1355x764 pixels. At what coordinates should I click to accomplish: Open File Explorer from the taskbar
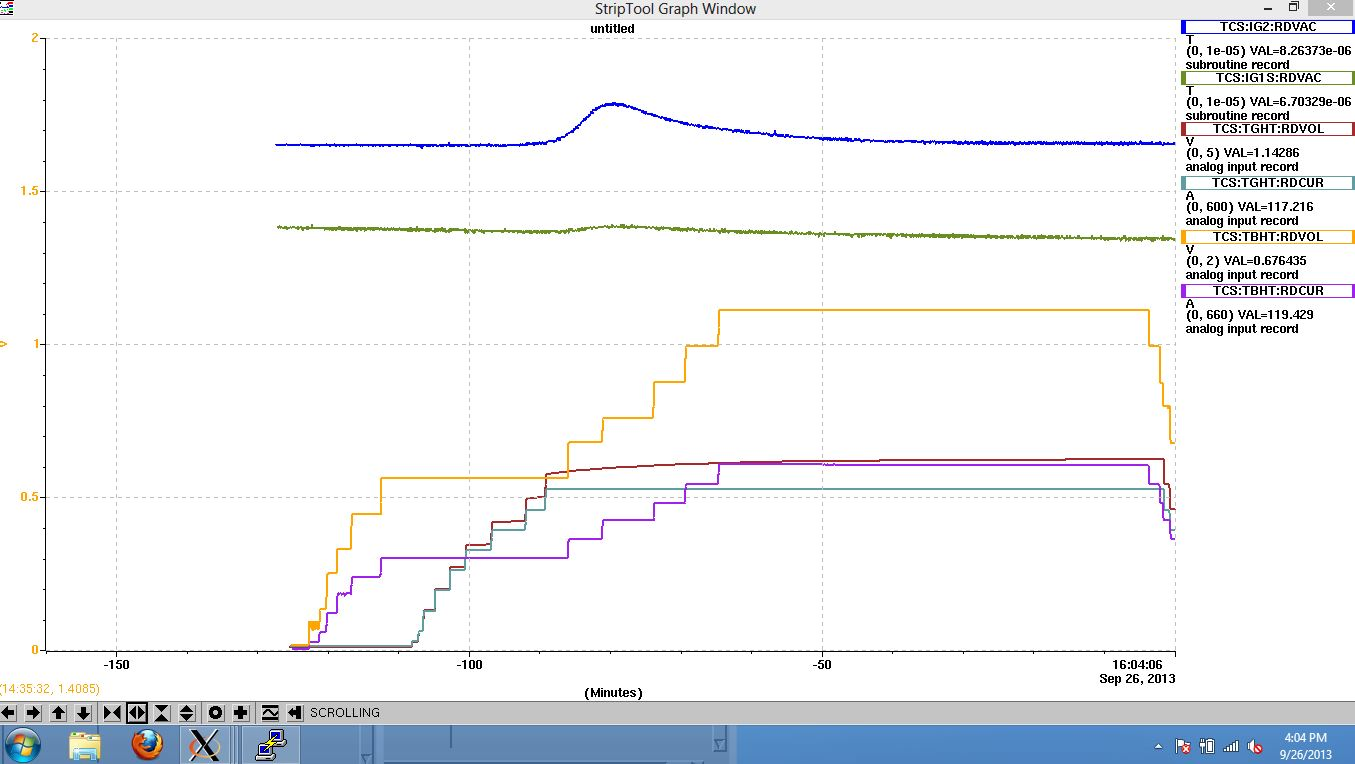pos(85,745)
